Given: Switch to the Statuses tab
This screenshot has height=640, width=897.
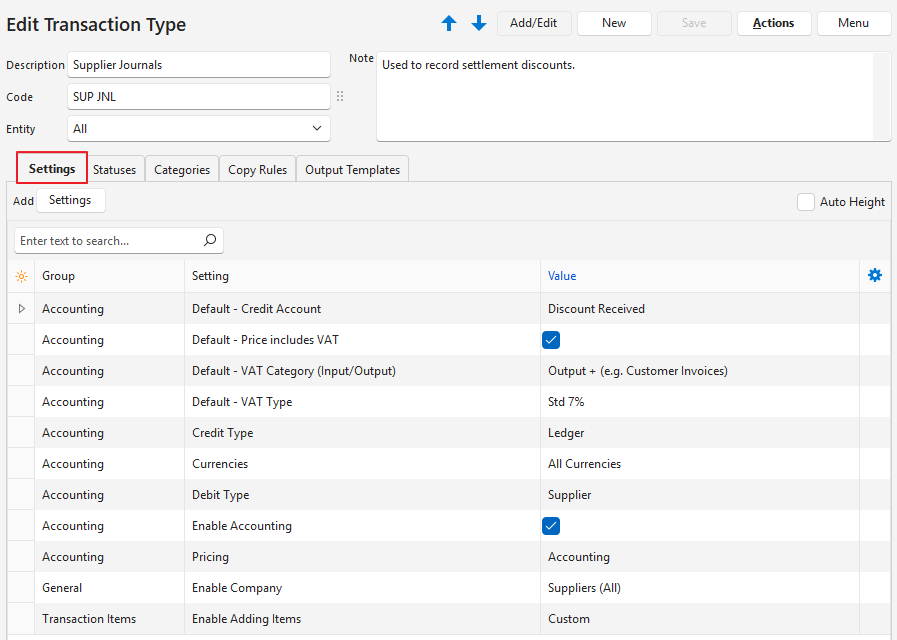Looking at the screenshot, I should pyautogui.click(x=115, y=170).
